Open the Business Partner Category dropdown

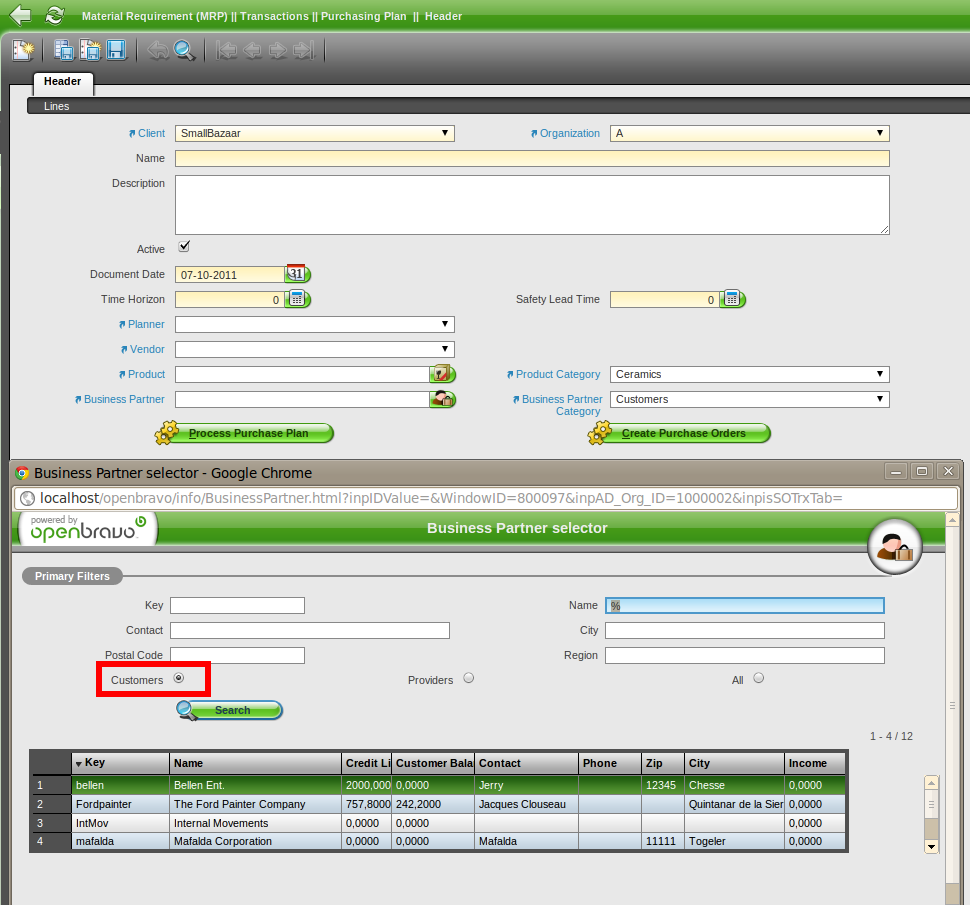pos(750,400)
